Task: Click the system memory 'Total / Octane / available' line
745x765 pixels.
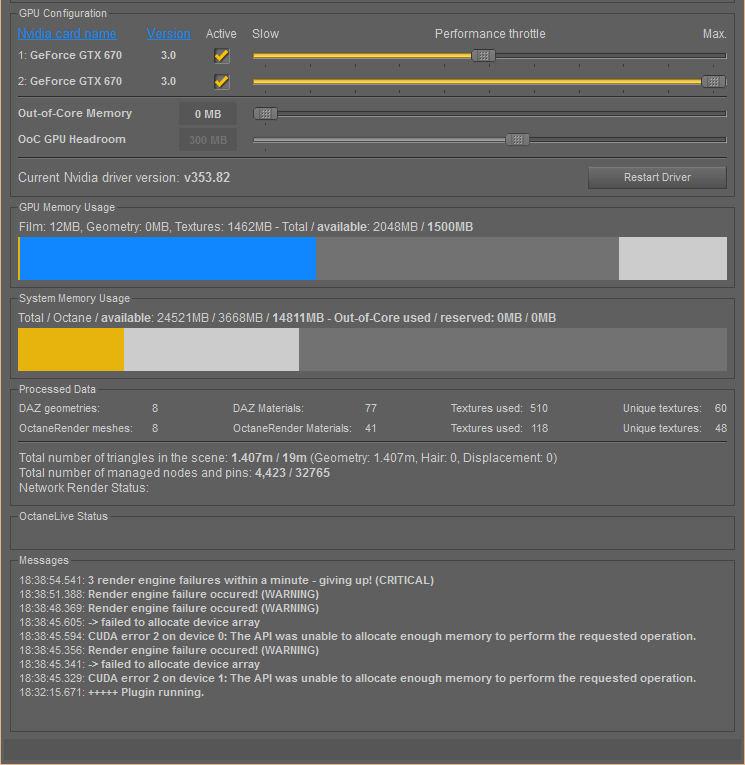Action: tap(287, 318)
